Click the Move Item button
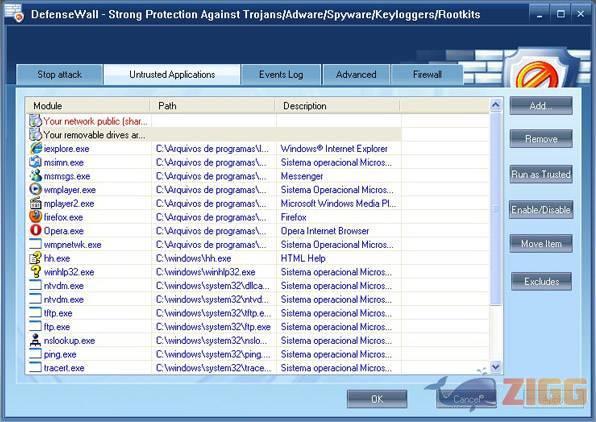 (541, 244)
